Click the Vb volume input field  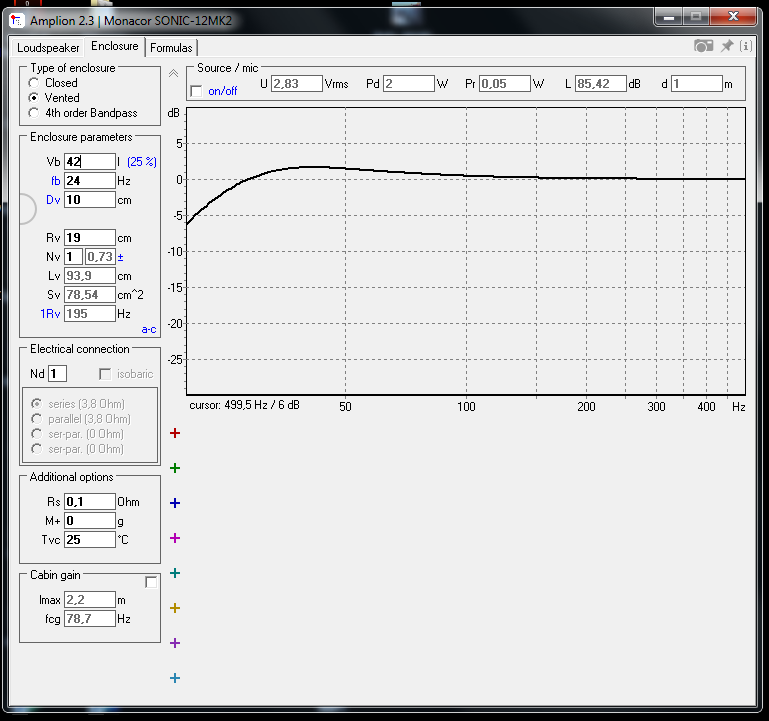90,162
